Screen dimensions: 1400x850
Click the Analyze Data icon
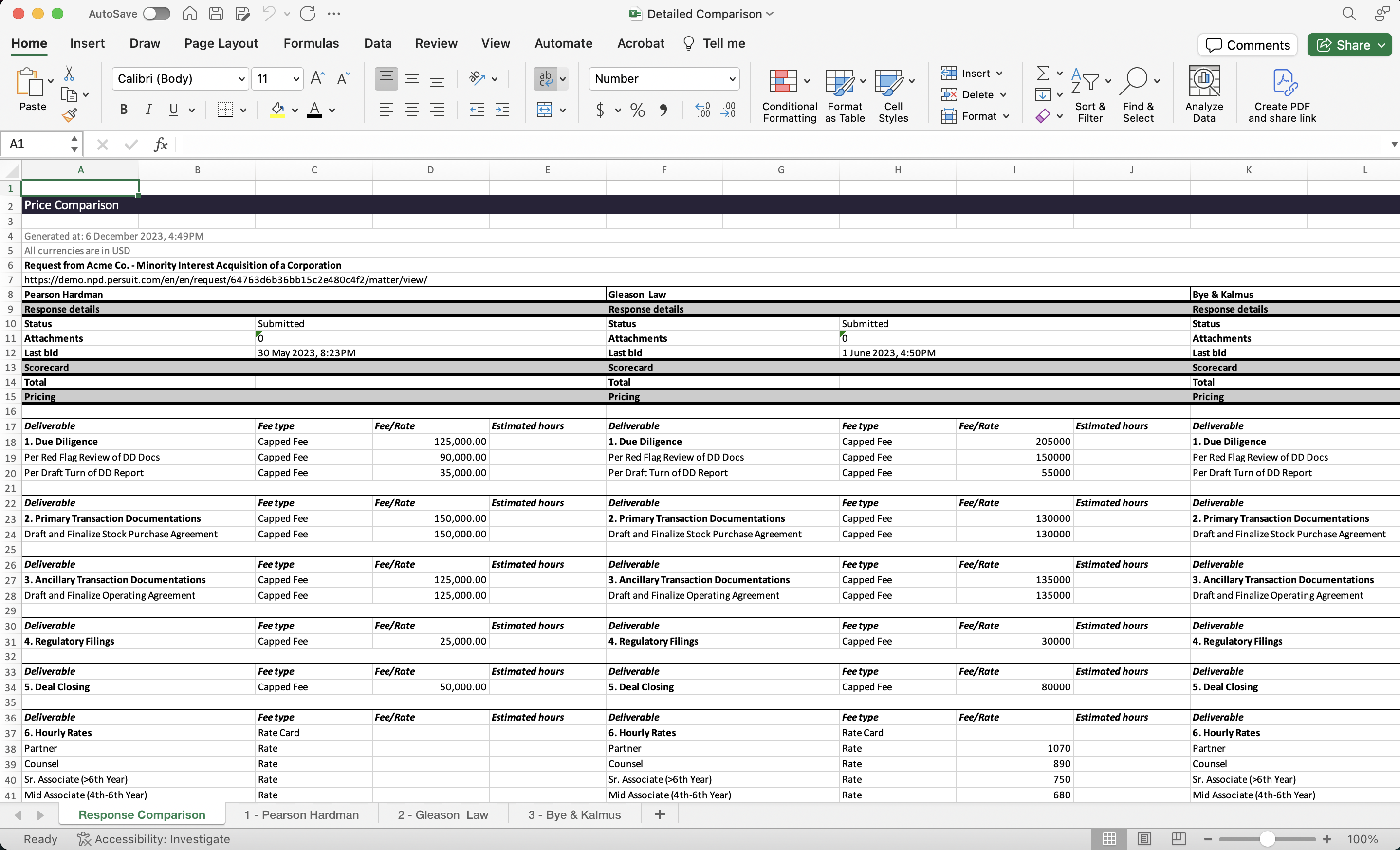[x=1204, y=94]
